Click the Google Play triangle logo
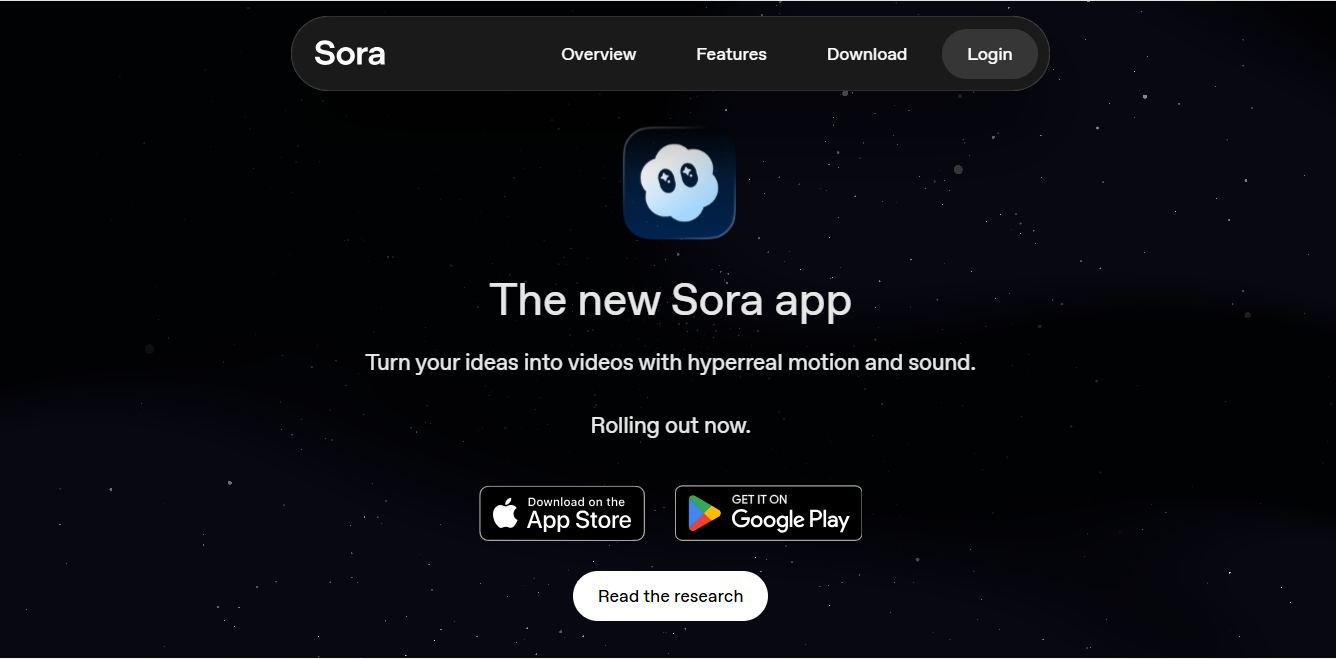This screenshot has height=659, width=1336. coord(704,514)
